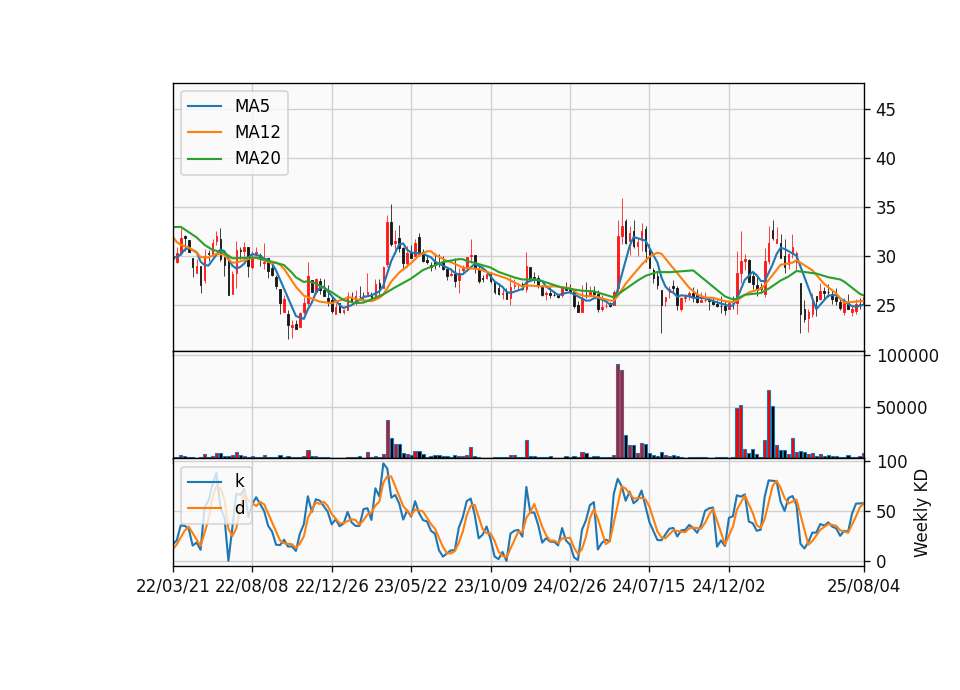Click the MA5 legend label

point(252,106)
